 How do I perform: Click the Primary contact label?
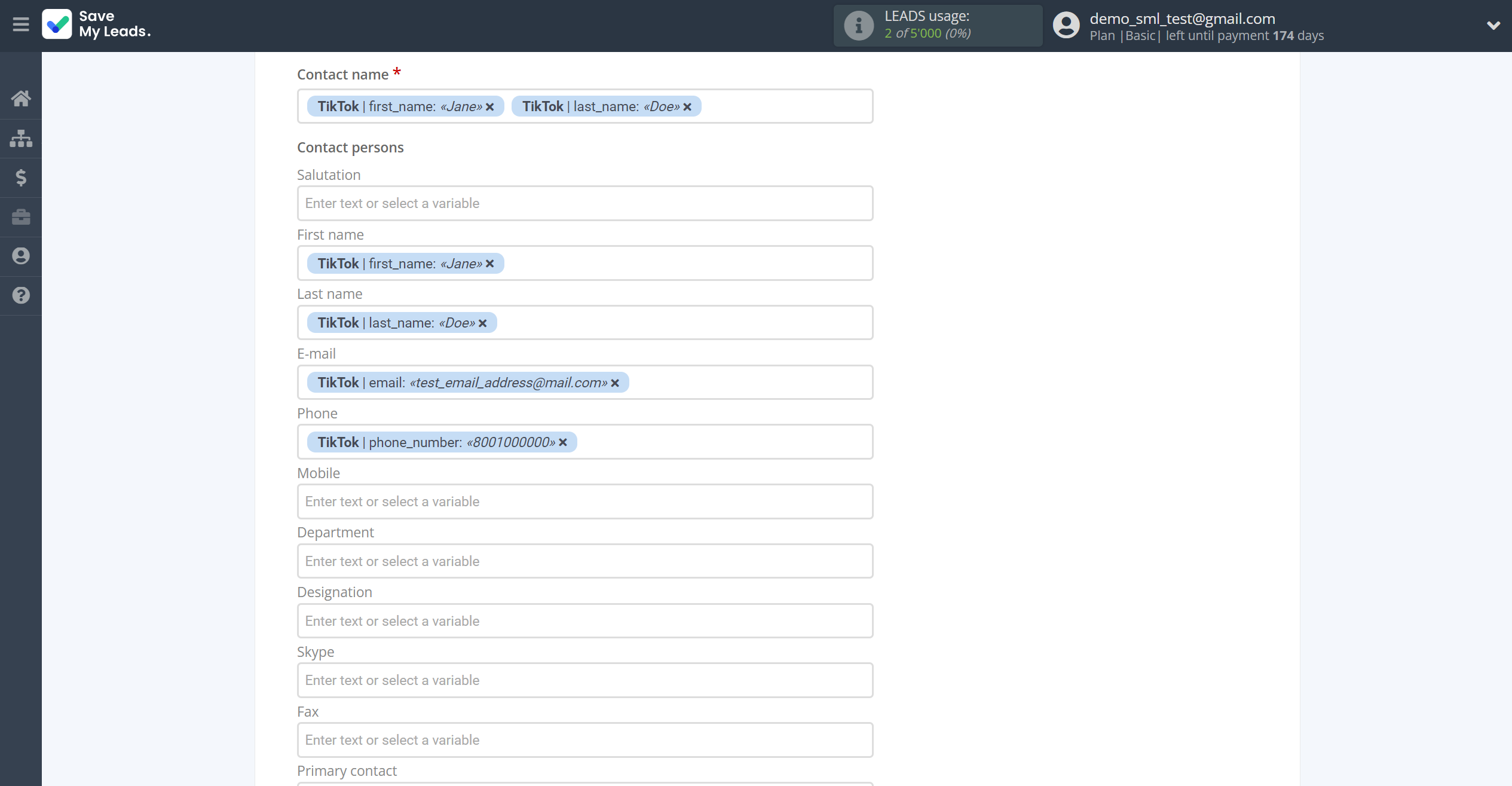point(347,770)
